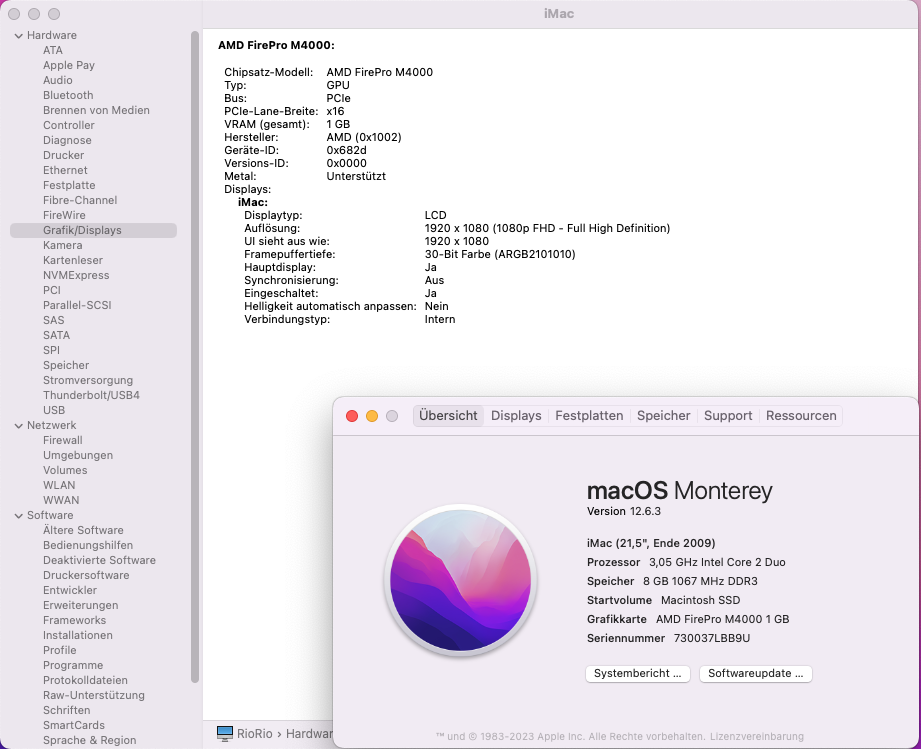Select Parallel-SCSI in the sidebar
Viewport: 921px width, 749px height.
tap(77, 305)
